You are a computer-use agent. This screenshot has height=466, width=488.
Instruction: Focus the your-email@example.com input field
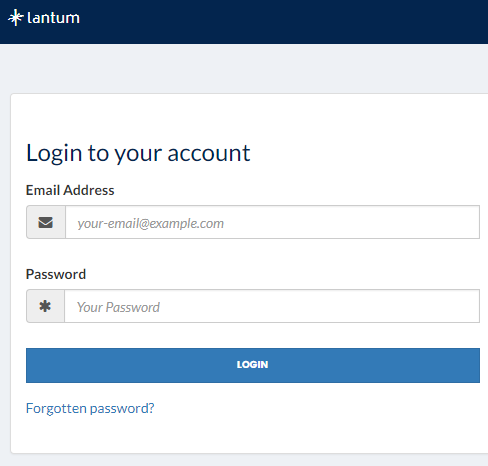pyautogui.click(x=272, y=222)
